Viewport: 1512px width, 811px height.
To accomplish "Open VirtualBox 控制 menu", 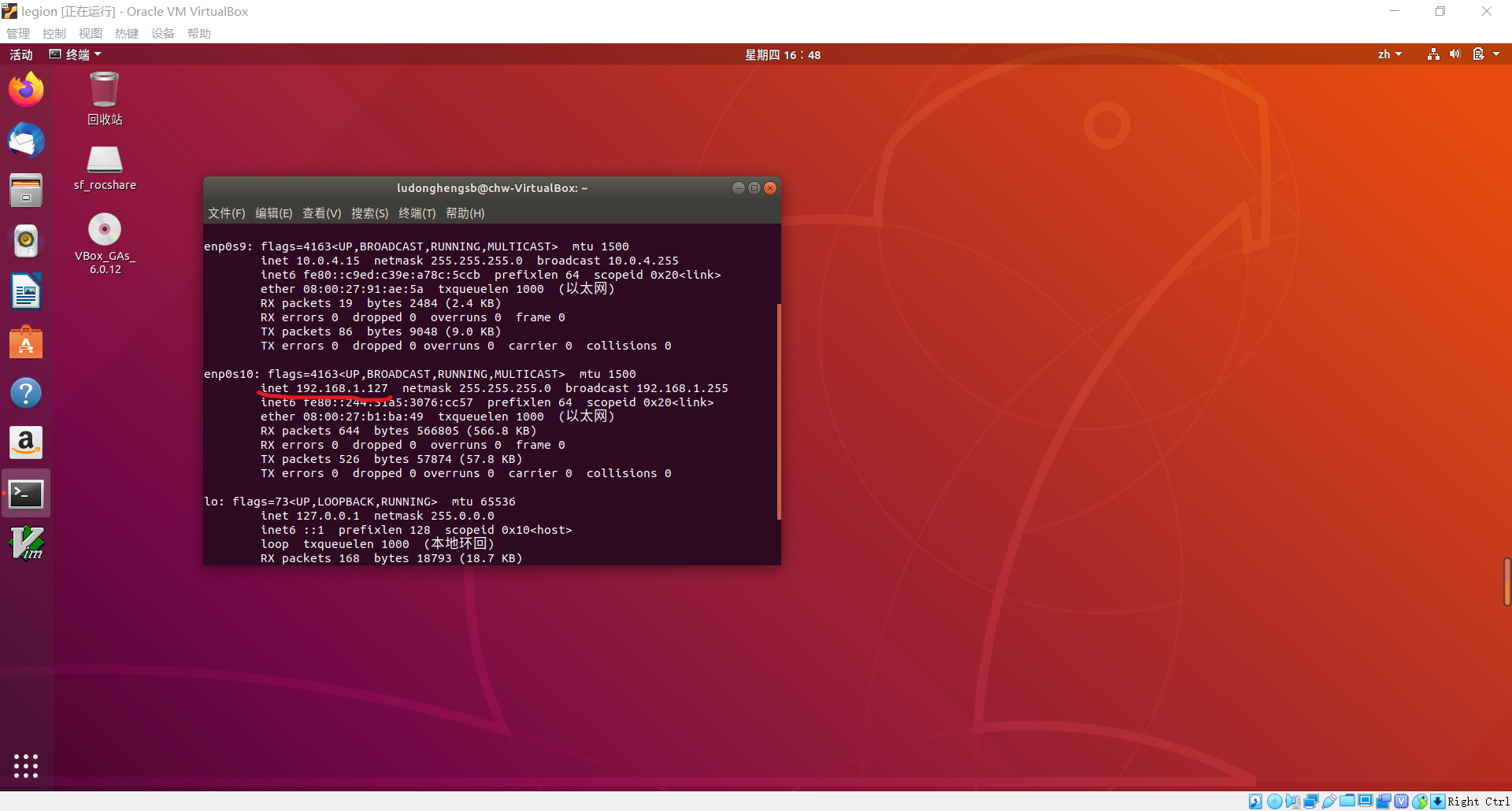I will [x=54, y=33].
